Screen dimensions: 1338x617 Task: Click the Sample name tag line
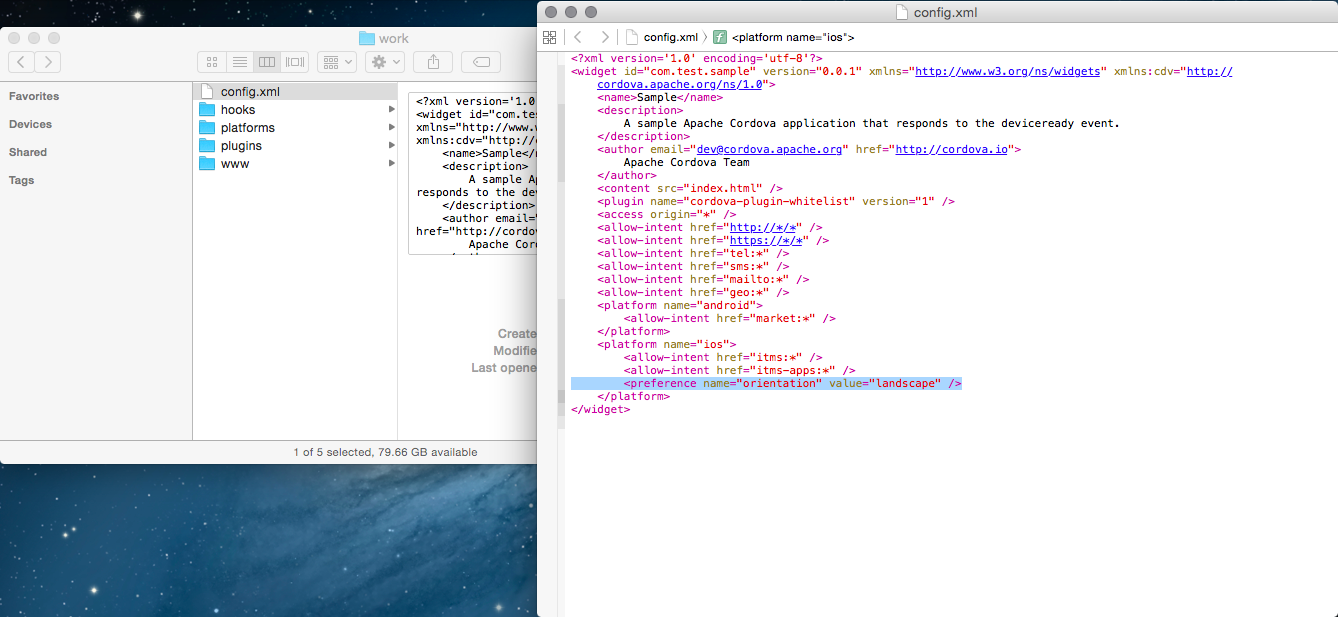(x=660, y=97)
